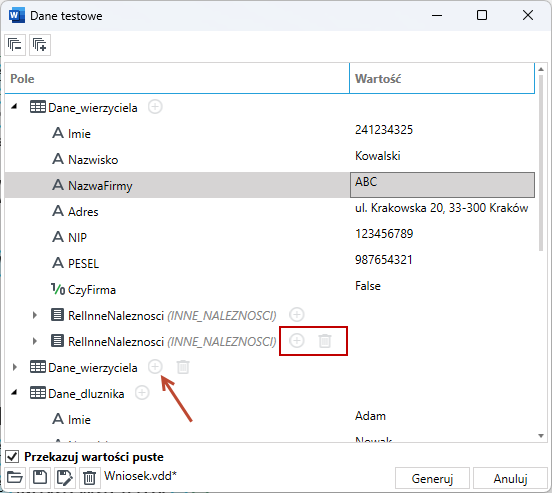Click the vertical scrollbar thumb
The height and width of the screenshot is (493, 552).
[x=541, y=163]
